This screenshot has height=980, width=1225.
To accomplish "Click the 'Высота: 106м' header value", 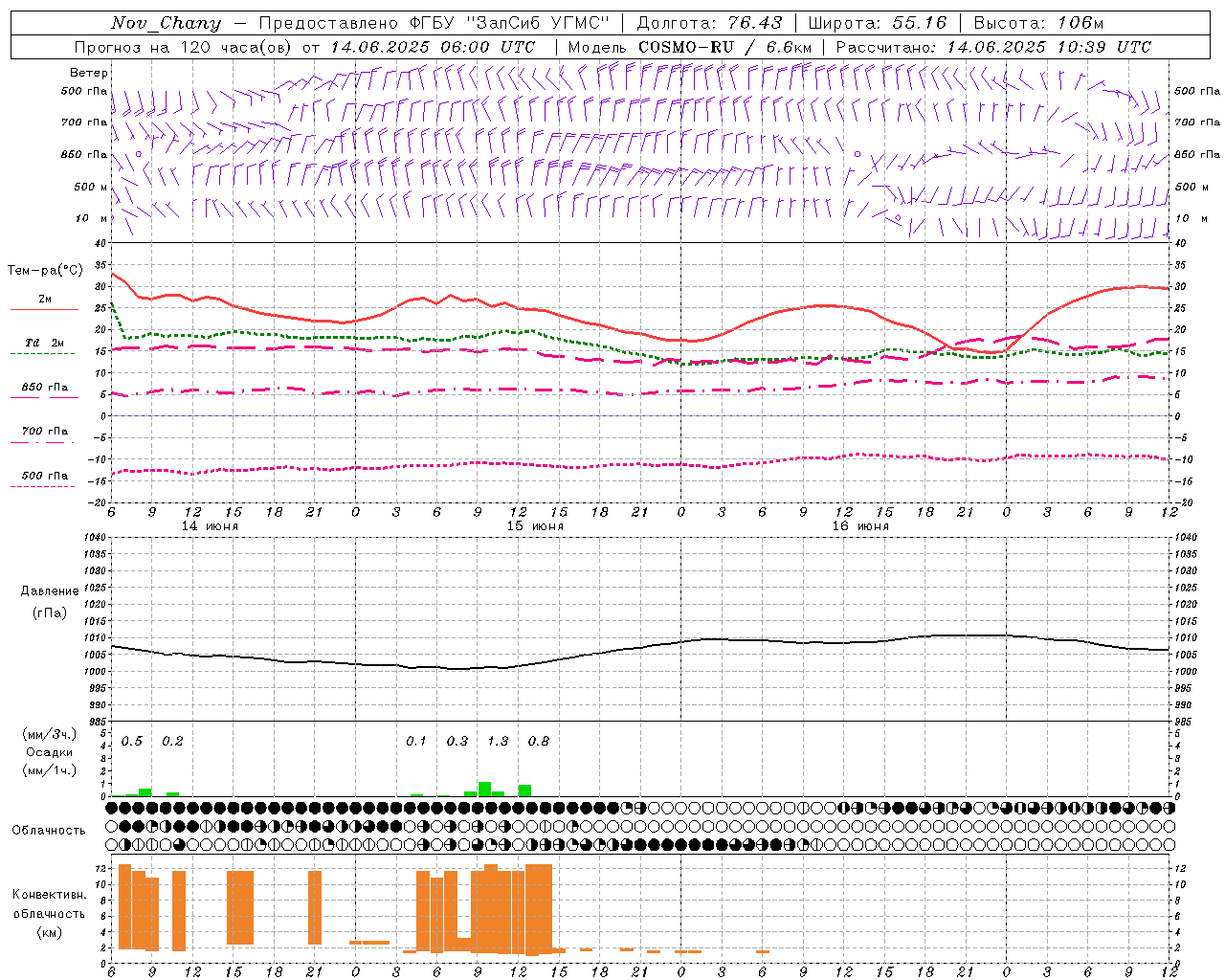I will click(x=1038, y=23).
